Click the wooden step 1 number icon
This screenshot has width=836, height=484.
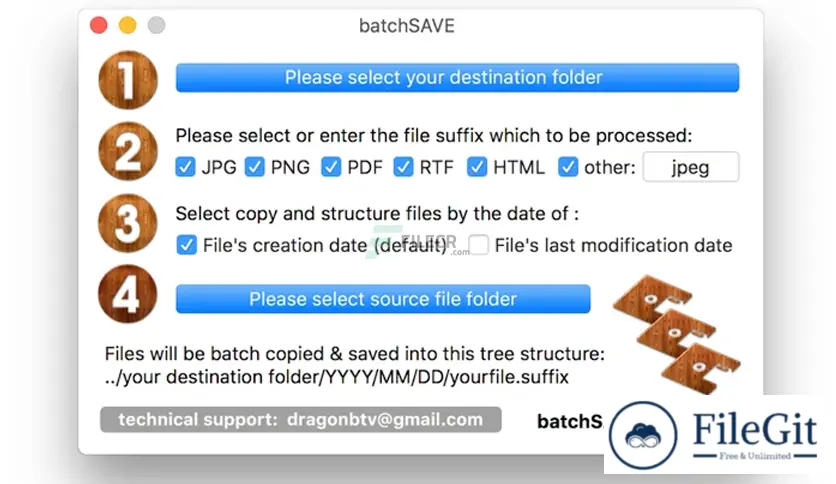pos(128,80)
